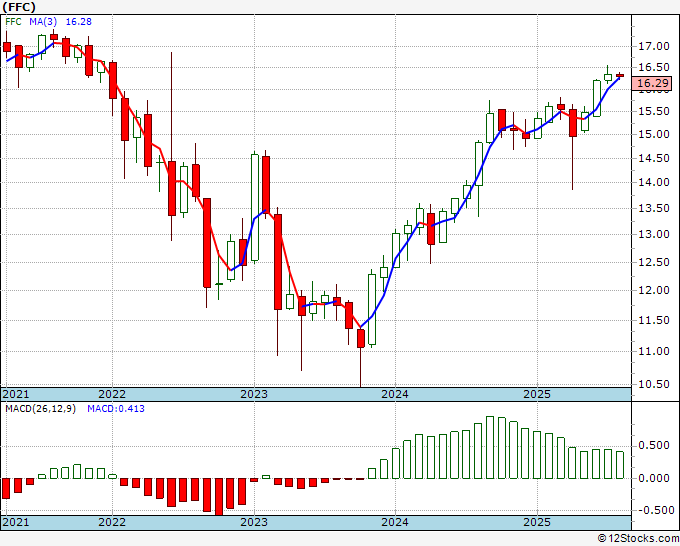Click the FFC legend label
The image size is (680, 546).
[x=13, y=22]
